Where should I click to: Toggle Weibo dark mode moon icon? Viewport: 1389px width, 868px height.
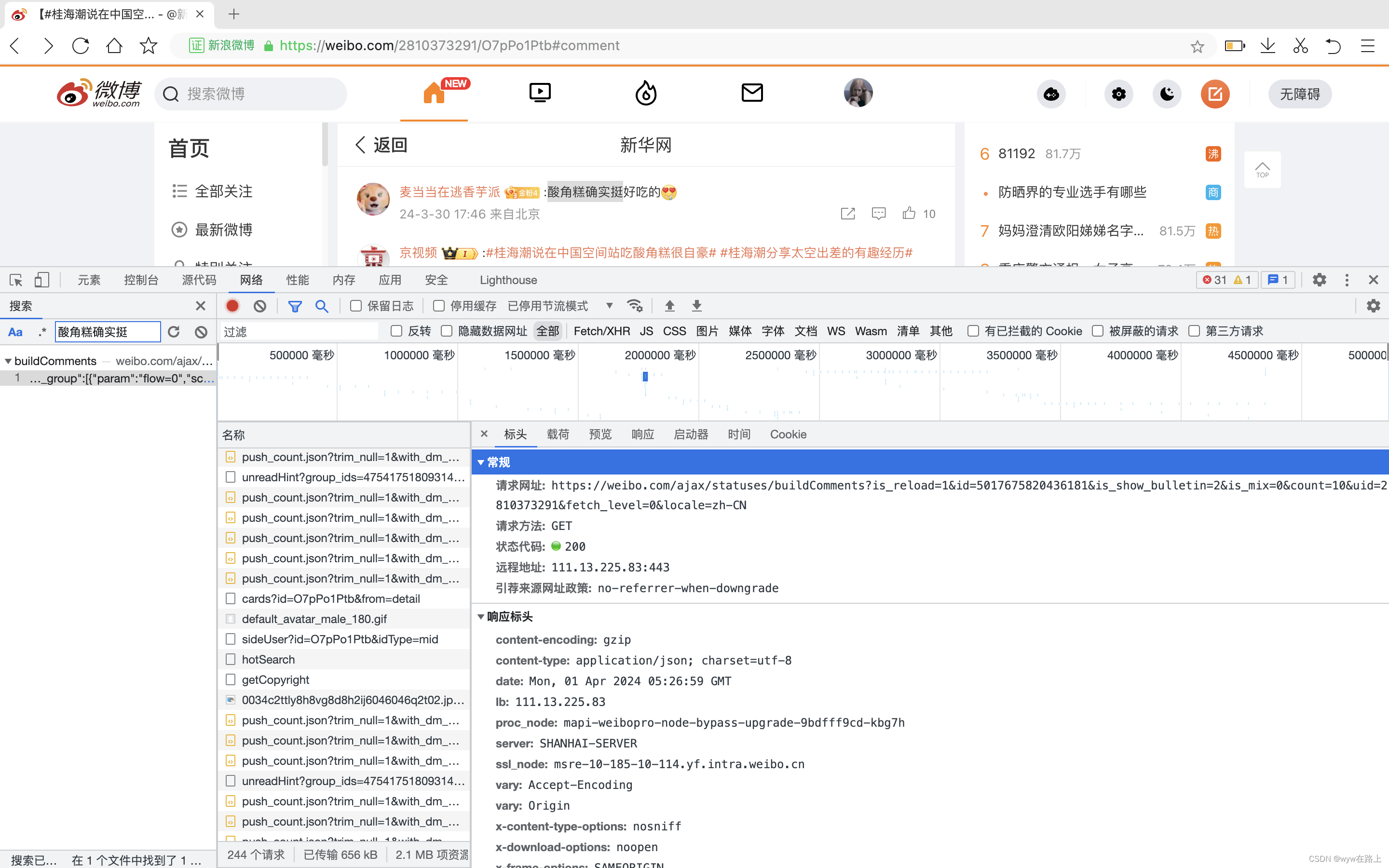(1167, 94)
